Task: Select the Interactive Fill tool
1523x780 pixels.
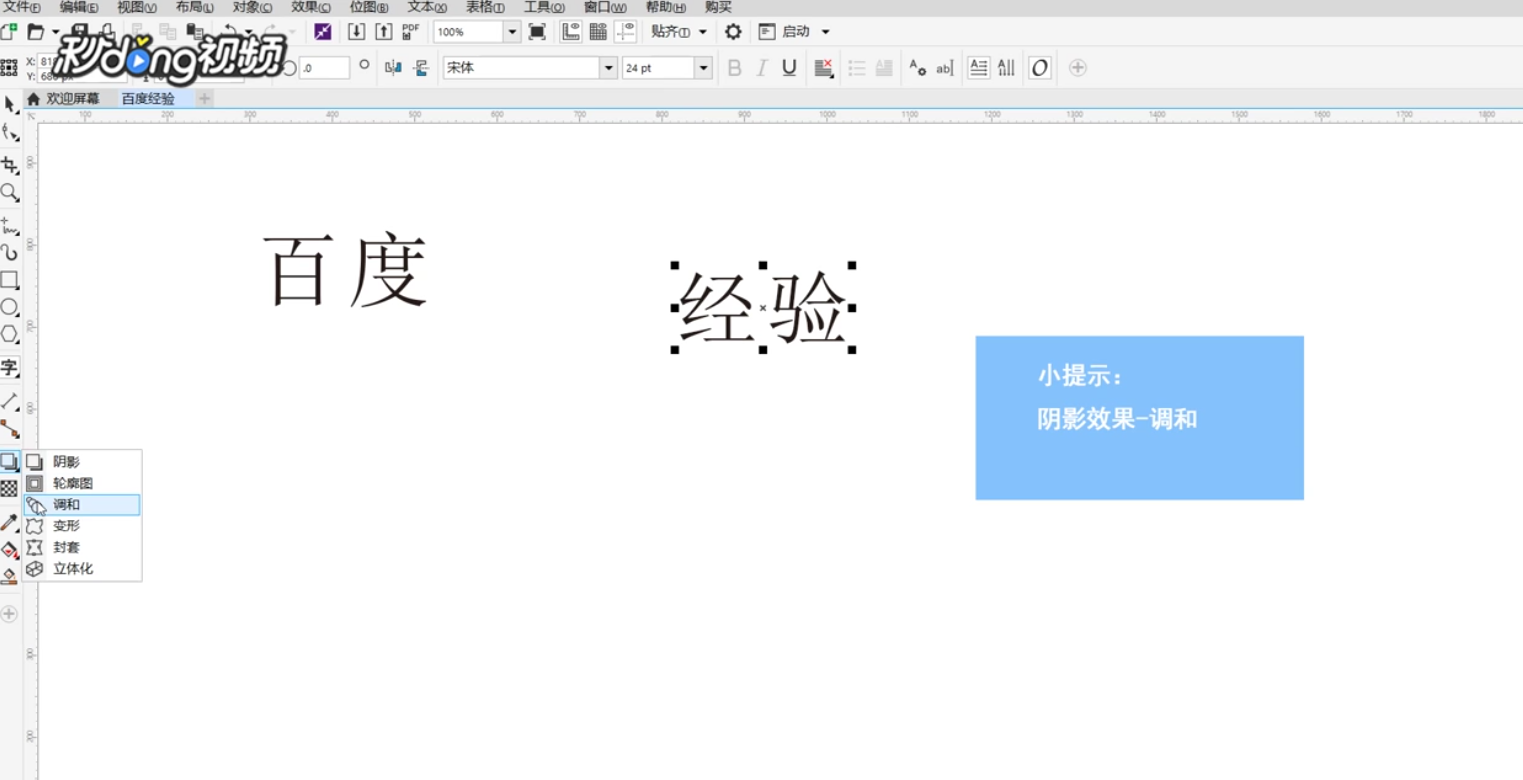Action: click(10, 549)
